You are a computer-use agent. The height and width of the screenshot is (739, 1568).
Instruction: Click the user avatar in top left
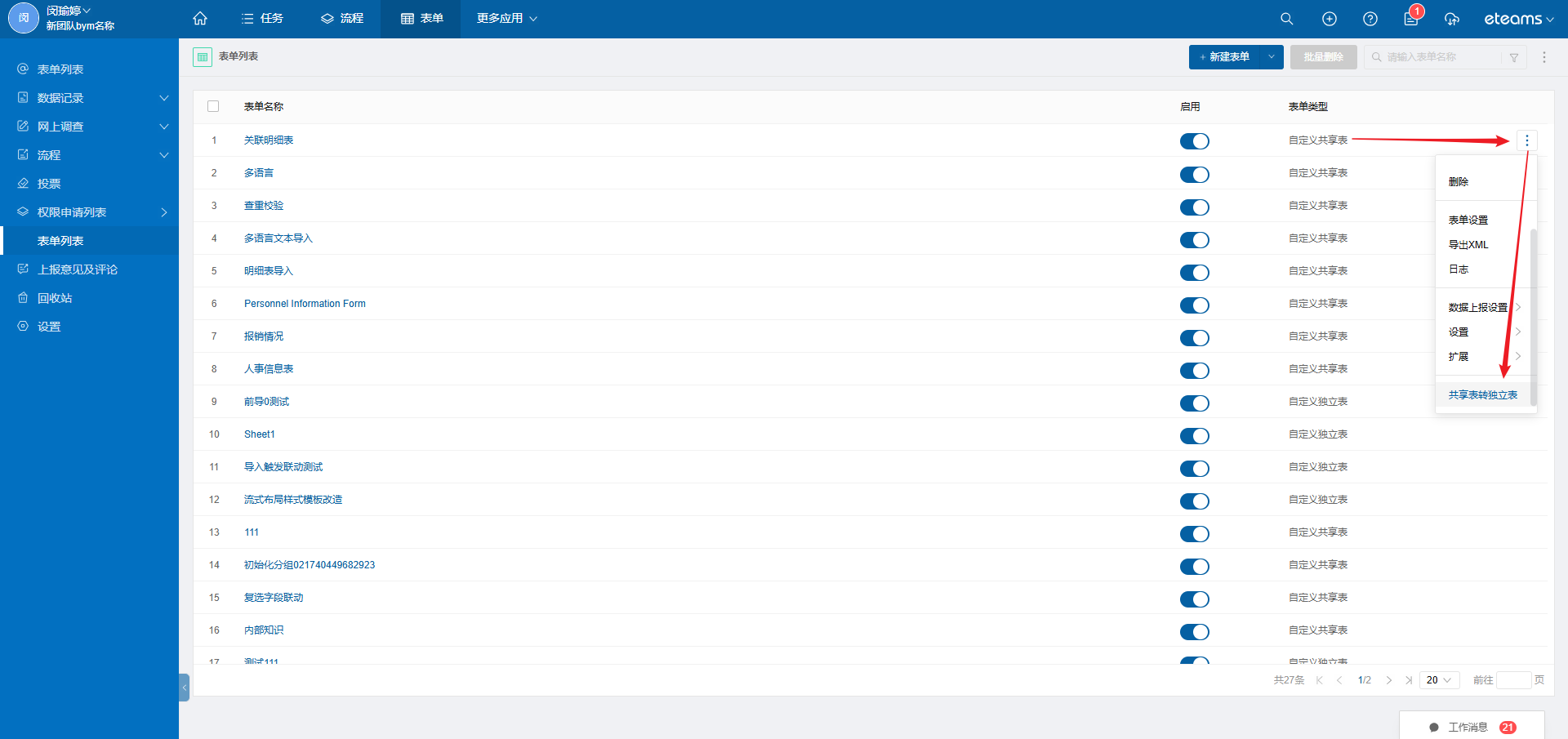24,18
